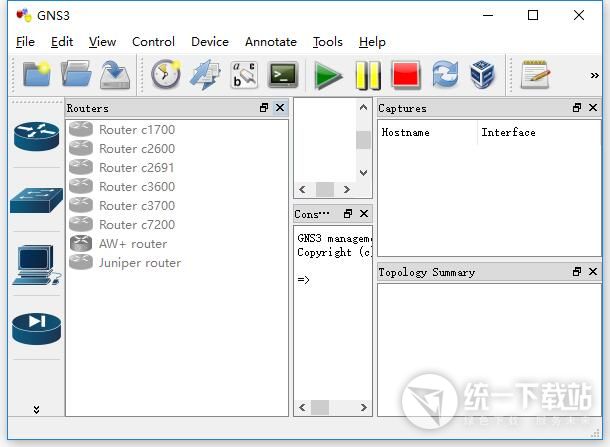Image resolution: width=610 pixels, height=447 pixels.
Task: Select Router c7200 in list
Action: tap(177, 225)
